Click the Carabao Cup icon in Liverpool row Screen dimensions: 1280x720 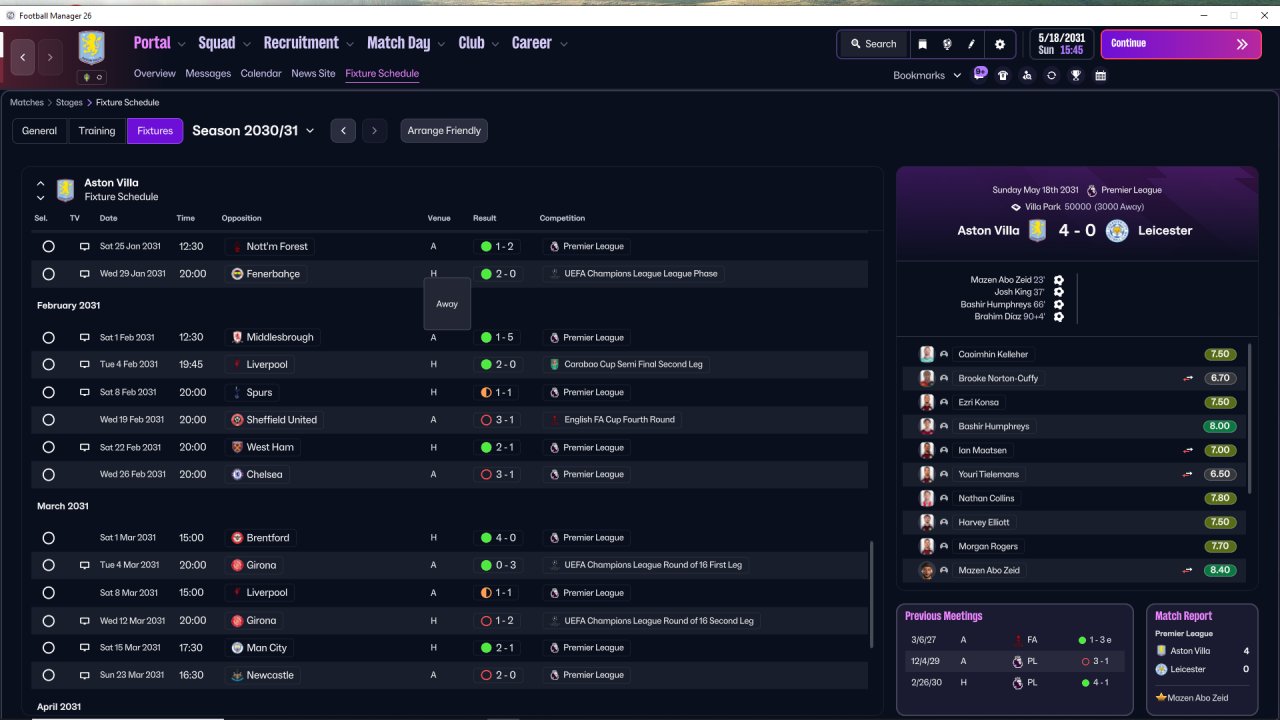pos(554,365)
